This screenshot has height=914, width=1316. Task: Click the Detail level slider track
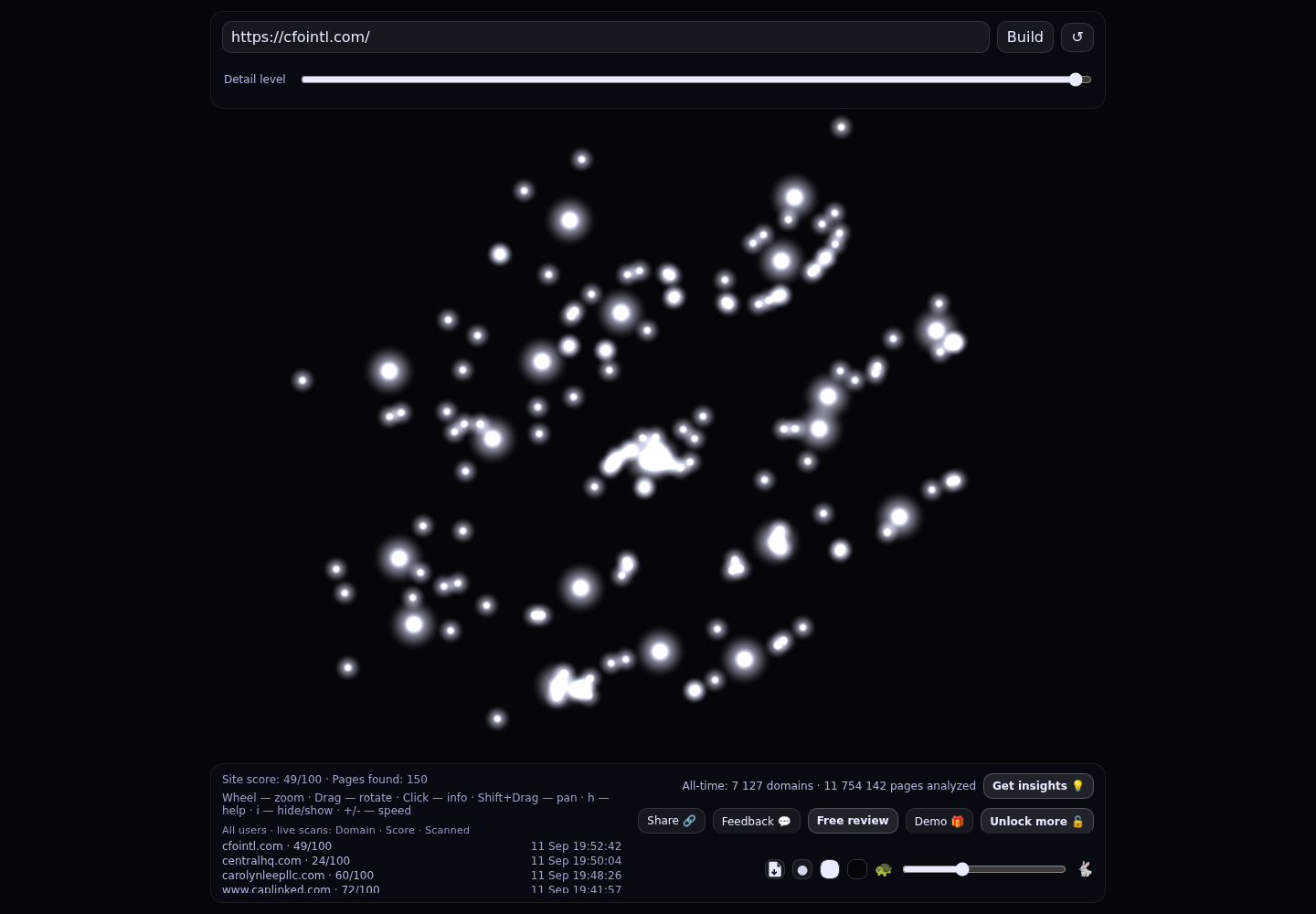[x=696, y=80]
